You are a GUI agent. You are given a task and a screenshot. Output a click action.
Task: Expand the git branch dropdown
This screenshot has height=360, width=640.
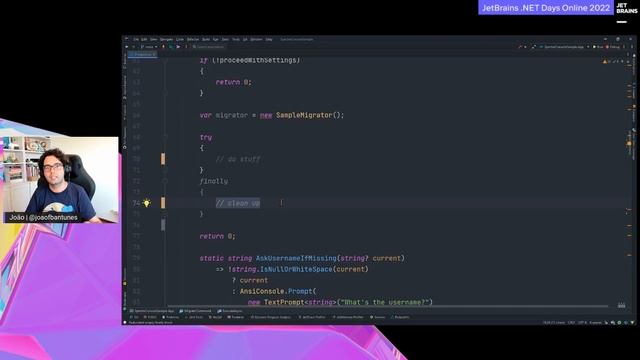149,47
